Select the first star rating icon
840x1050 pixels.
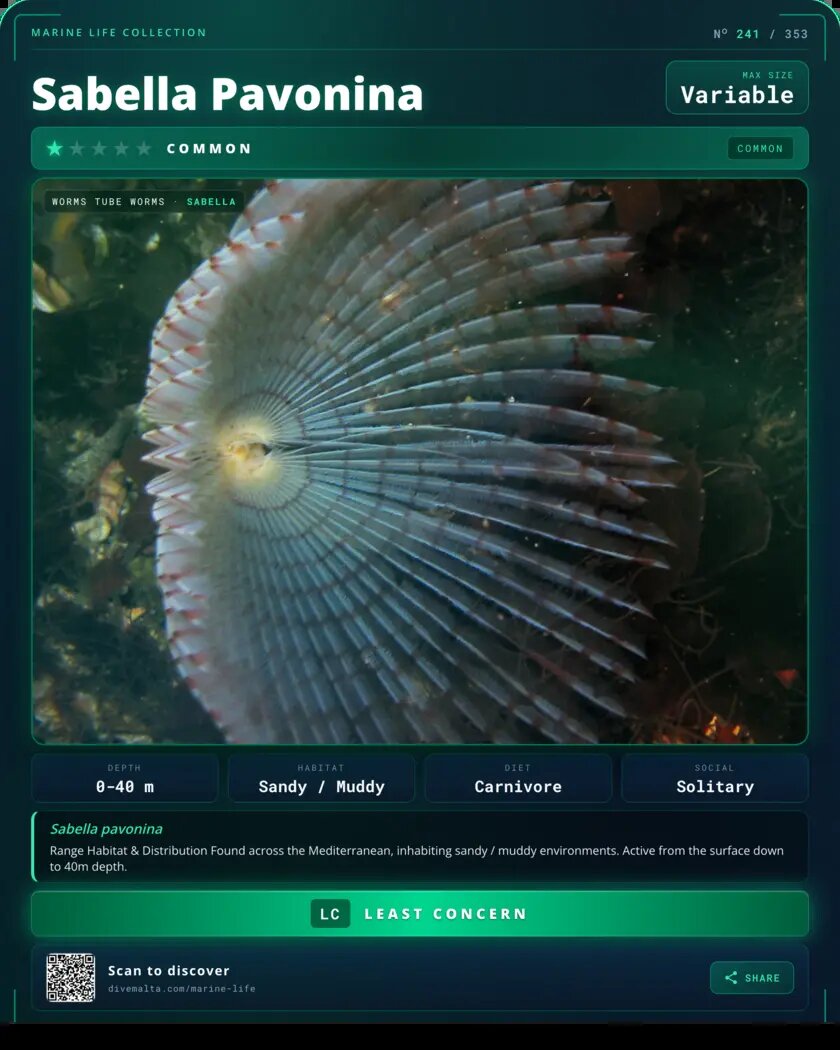click(53, 148)
